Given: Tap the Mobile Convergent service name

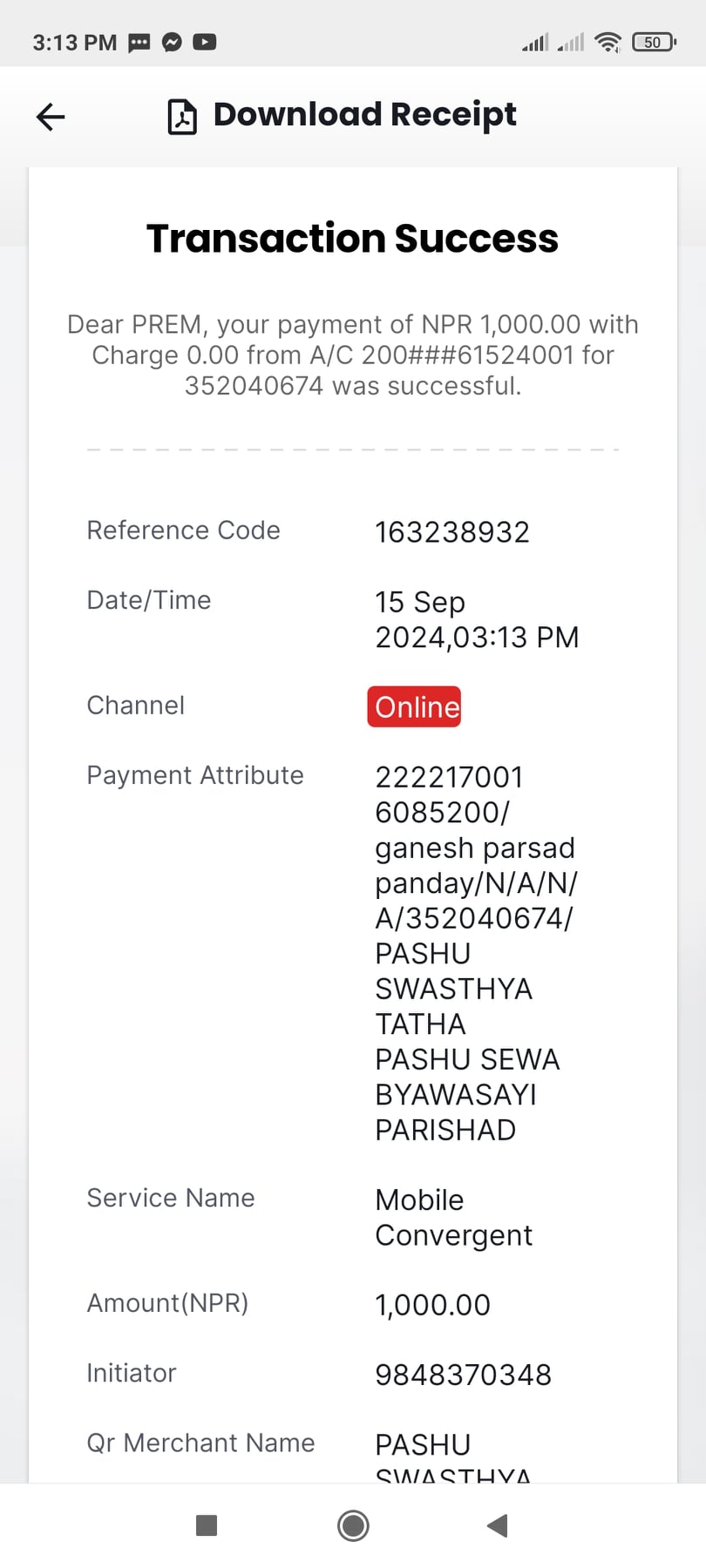Looking at the screenshot, I should (453, 1217).
